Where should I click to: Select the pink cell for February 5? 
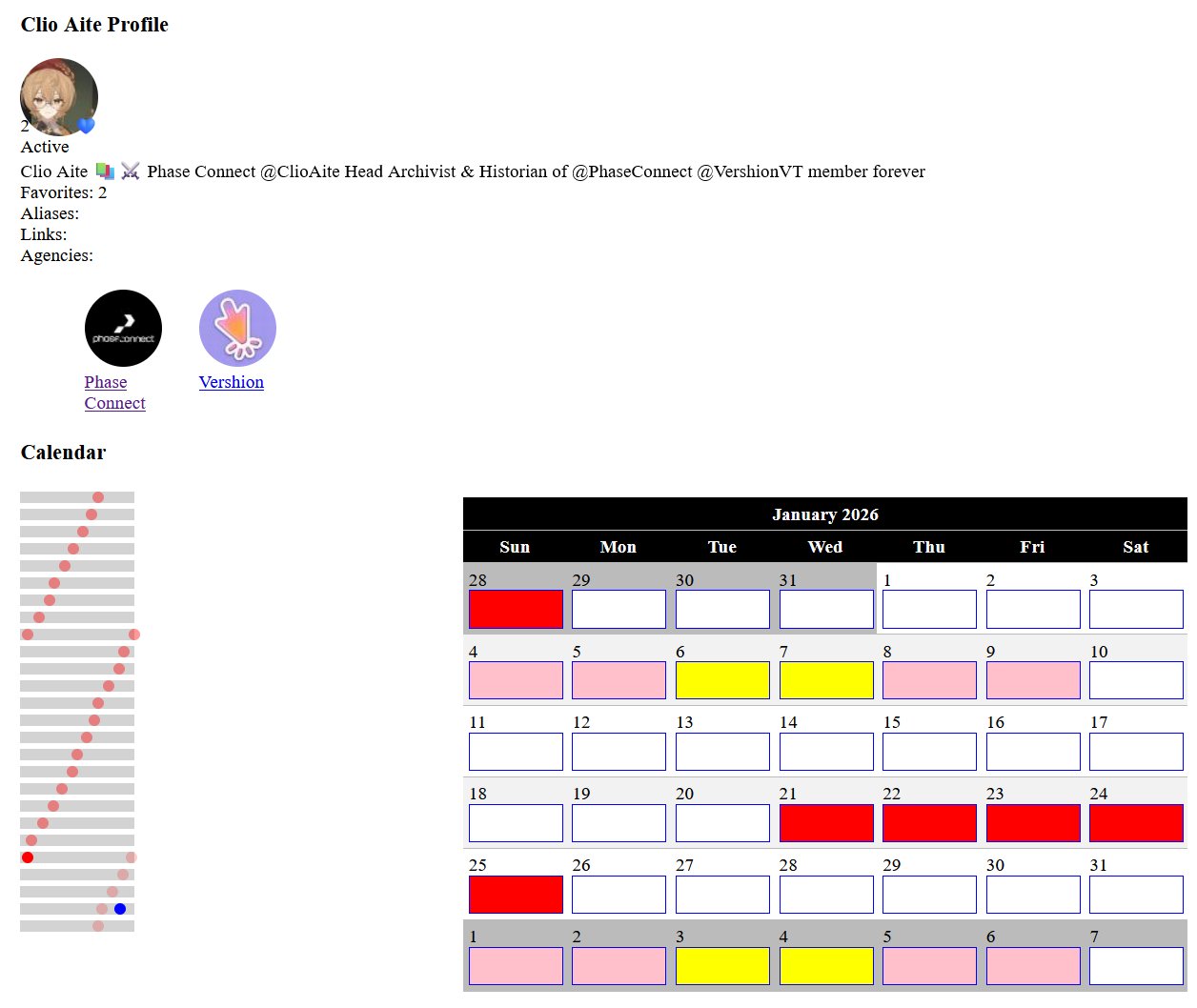tap(929, 966)
